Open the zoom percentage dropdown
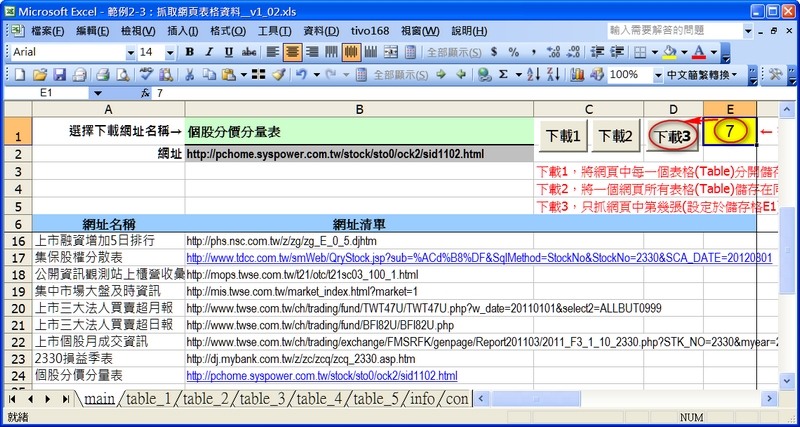Image resolution: width=800 pixels, height=427 pixels. (x=658, y=76)
